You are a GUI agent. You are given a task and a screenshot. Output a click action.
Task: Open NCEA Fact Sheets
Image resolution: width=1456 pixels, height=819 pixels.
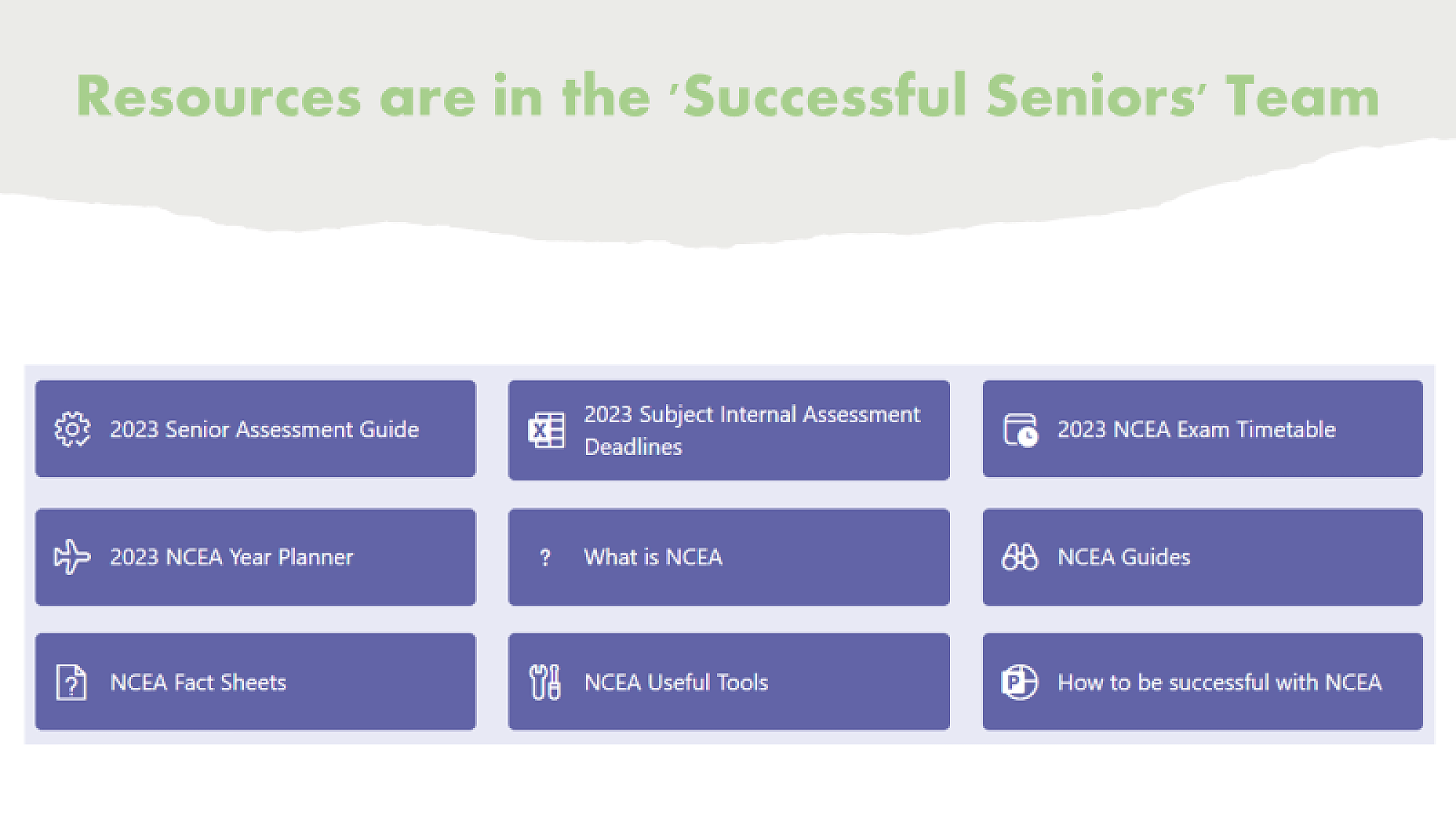tap(198, 682)
